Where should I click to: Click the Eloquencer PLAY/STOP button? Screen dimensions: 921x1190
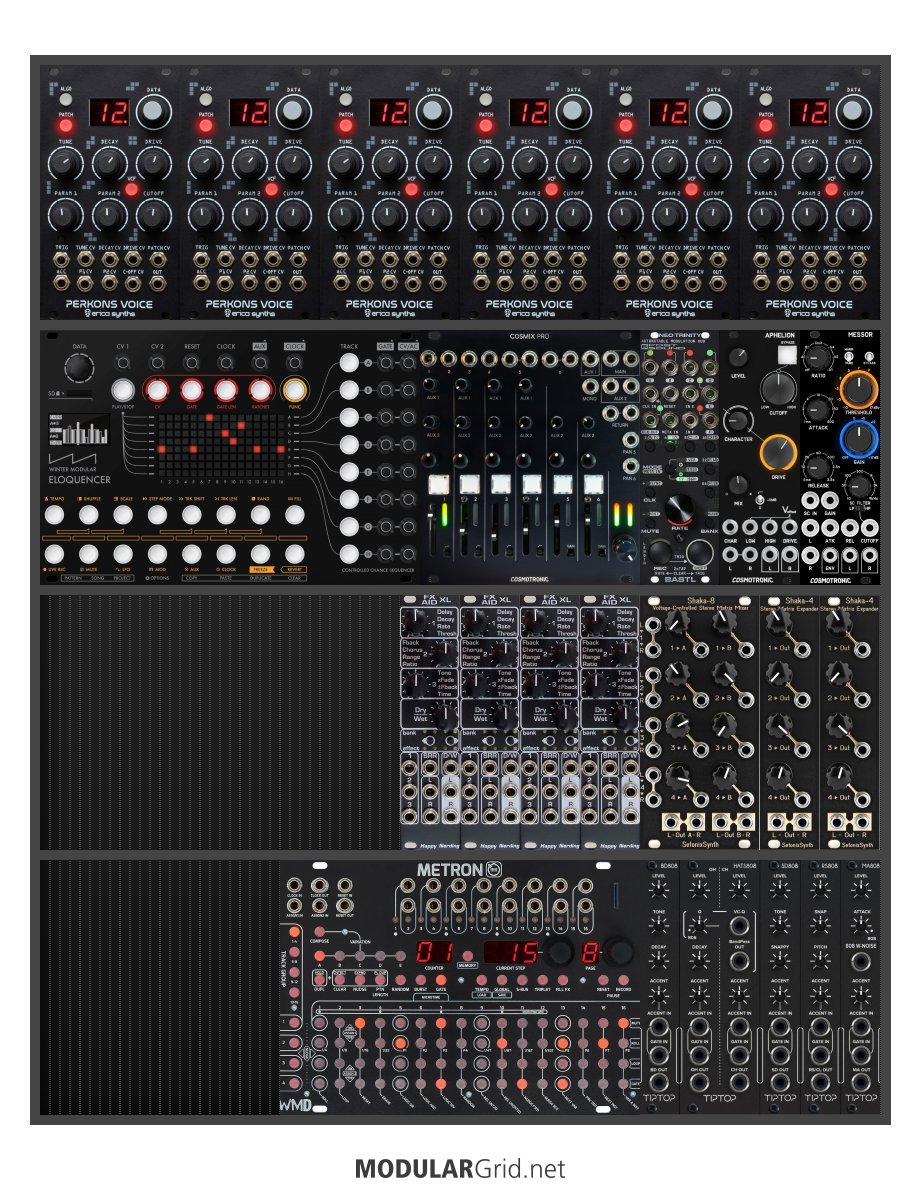(123, 390)
